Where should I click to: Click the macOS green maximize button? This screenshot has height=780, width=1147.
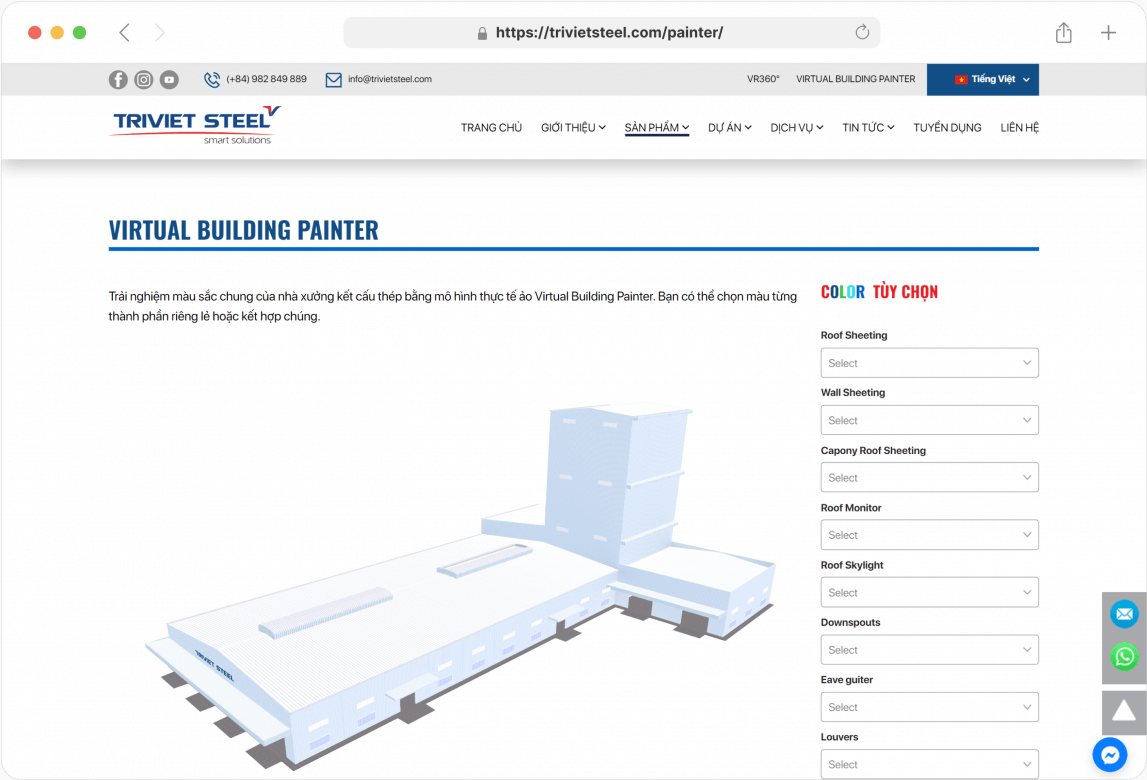80,32
